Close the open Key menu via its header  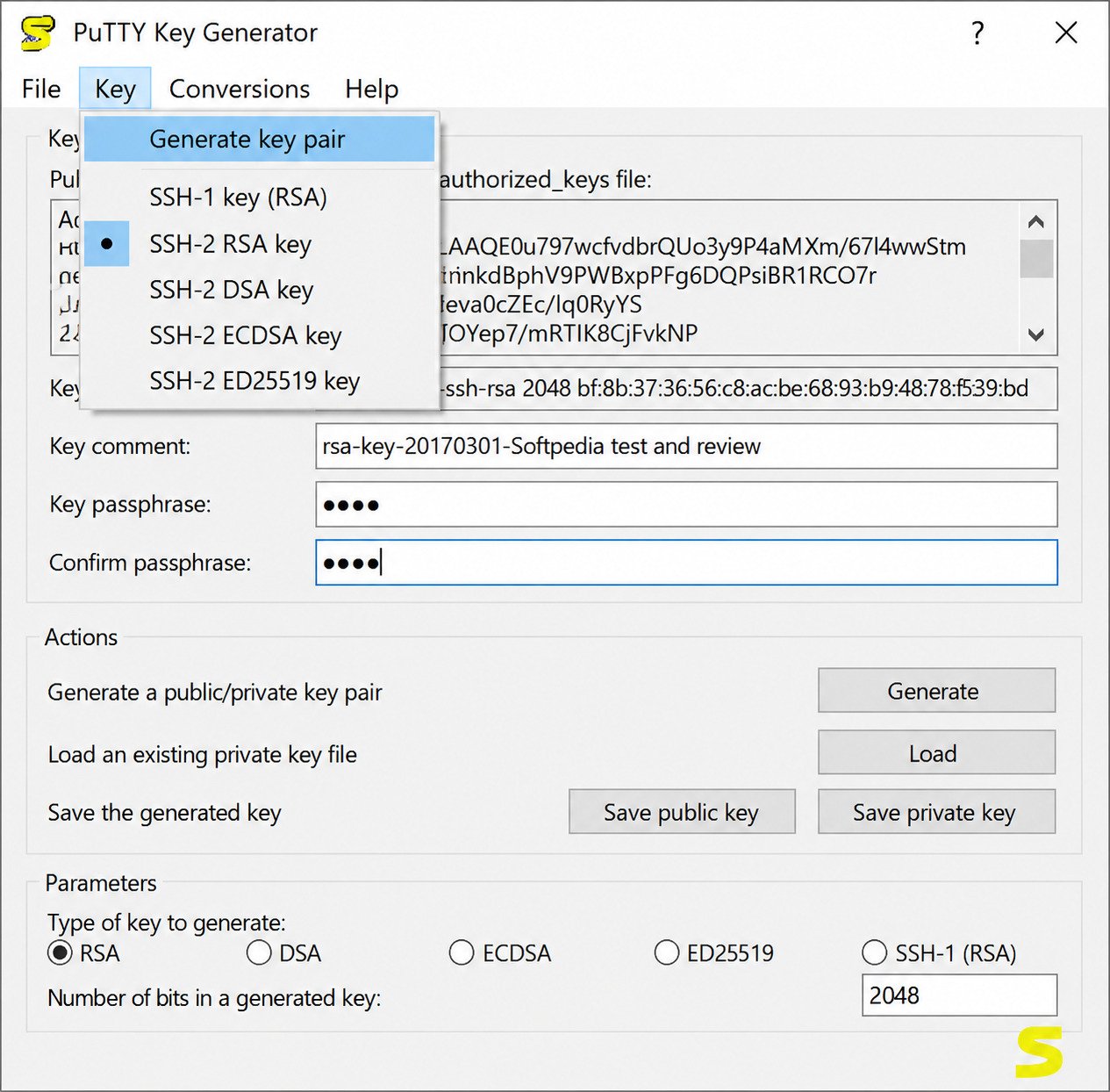(115, 89)
